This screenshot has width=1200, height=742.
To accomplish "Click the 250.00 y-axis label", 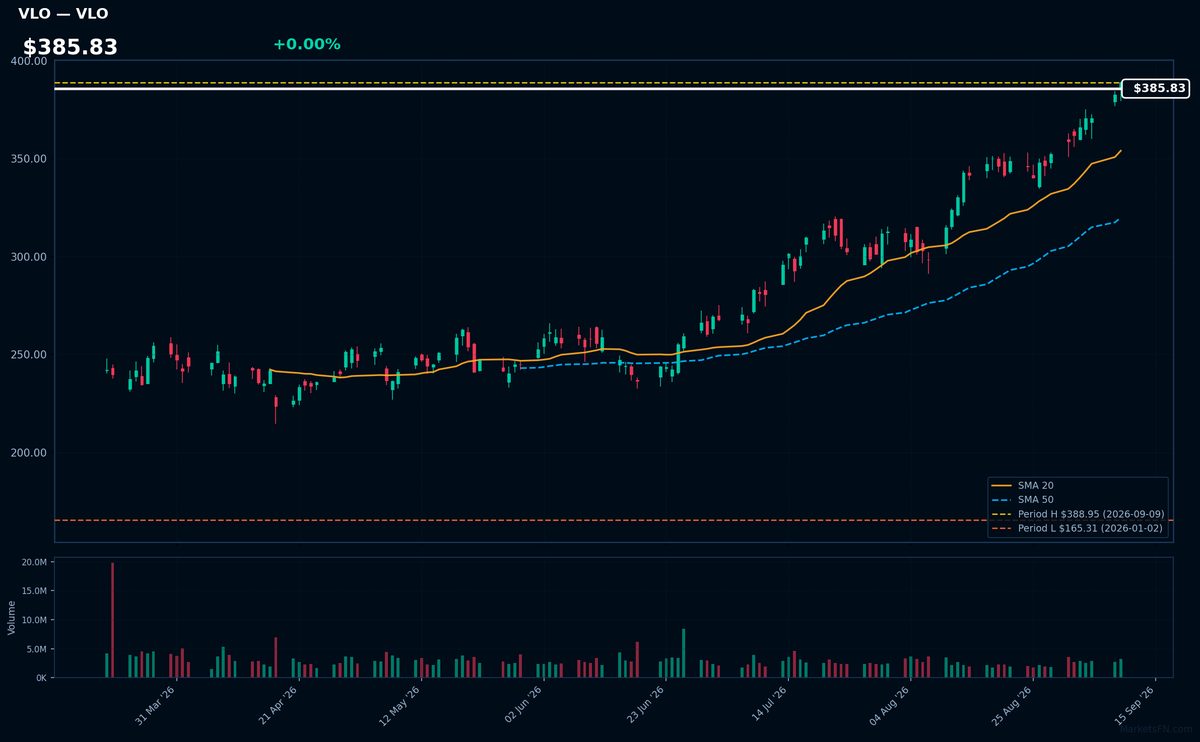I will [x=29, y=355].
